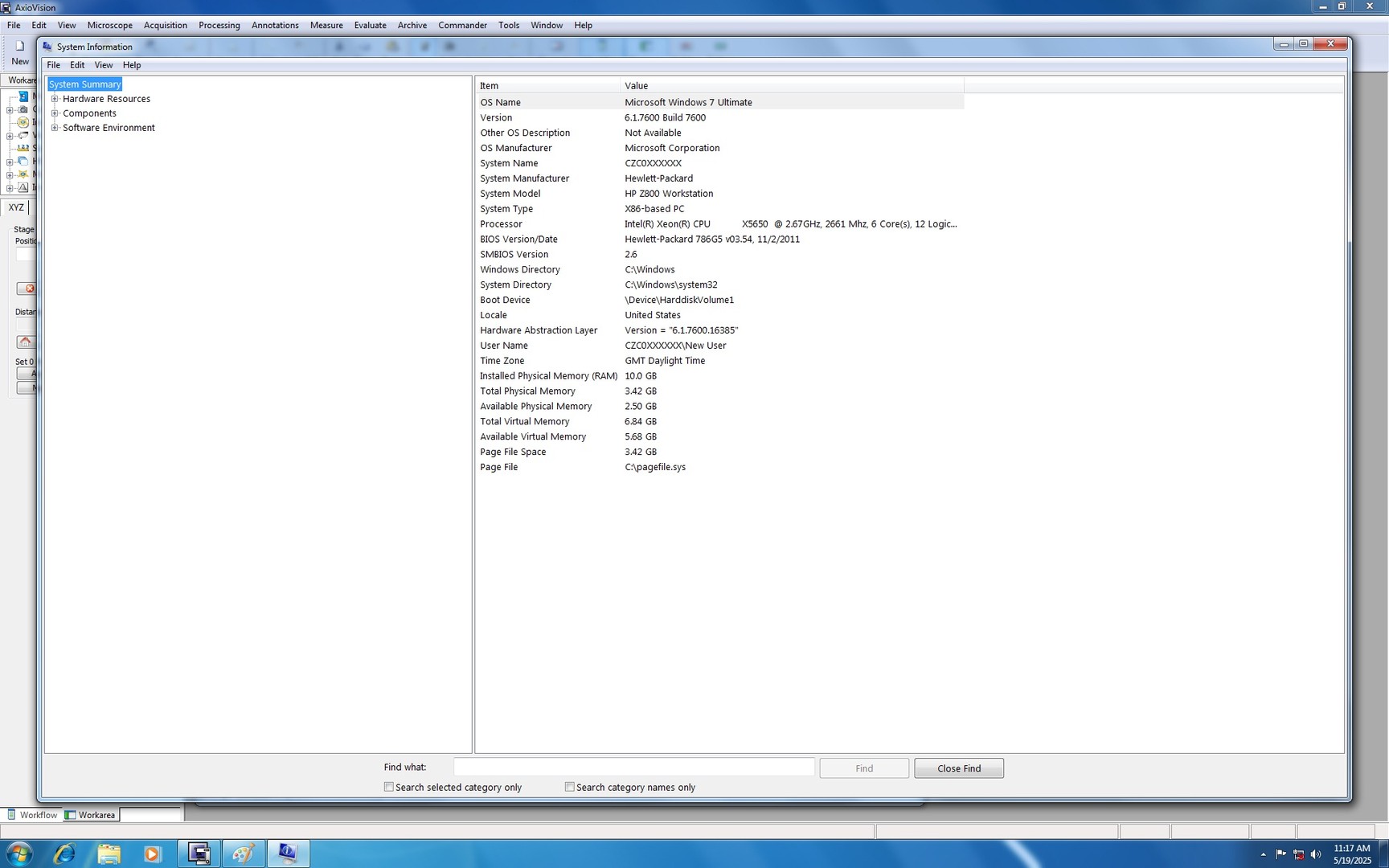This screenshot has width=1389, height=868.
Task: Click into the 'Find what' text field
Action: pos(633,768)
